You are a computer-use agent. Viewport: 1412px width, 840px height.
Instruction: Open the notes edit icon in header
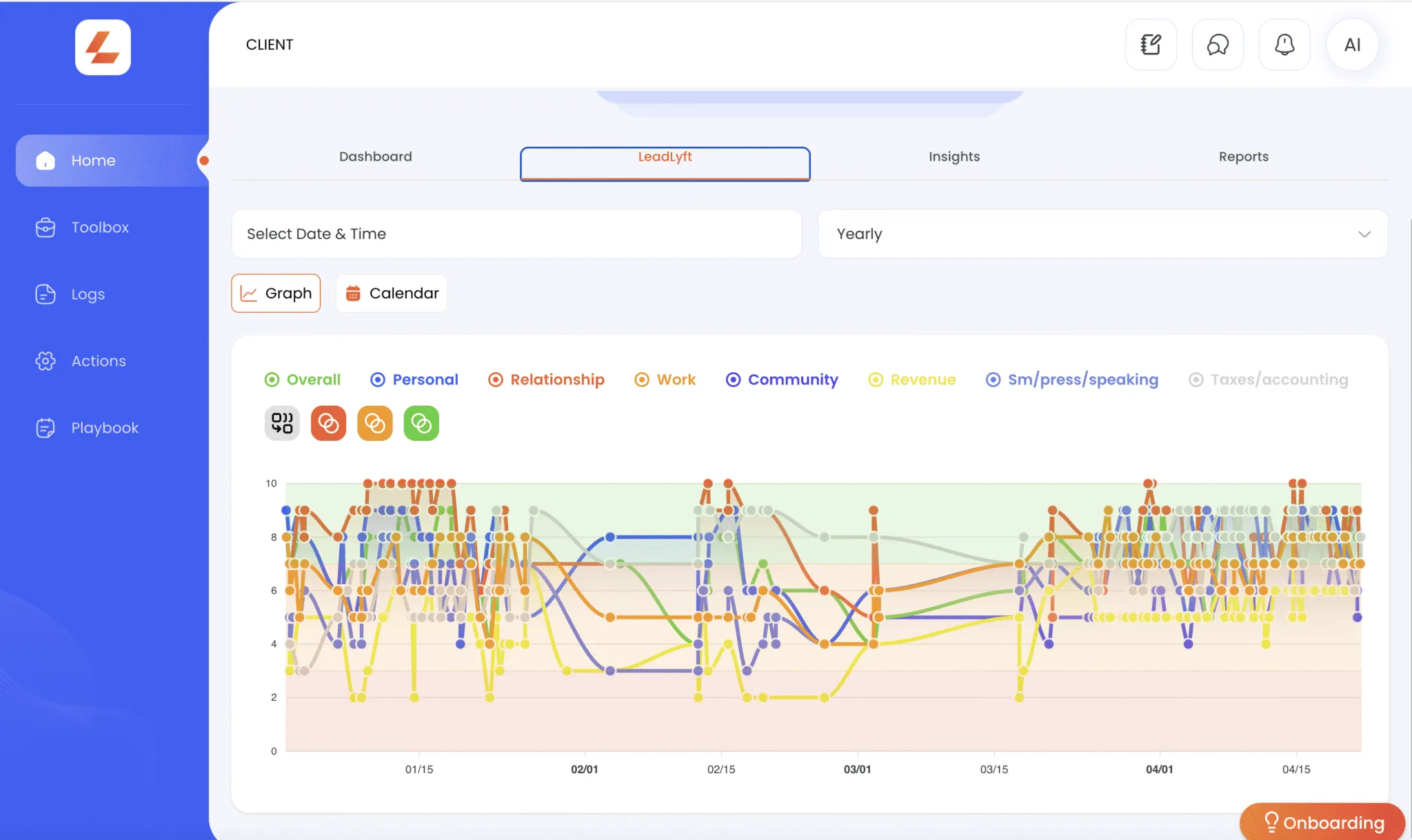pos(1151,45)
